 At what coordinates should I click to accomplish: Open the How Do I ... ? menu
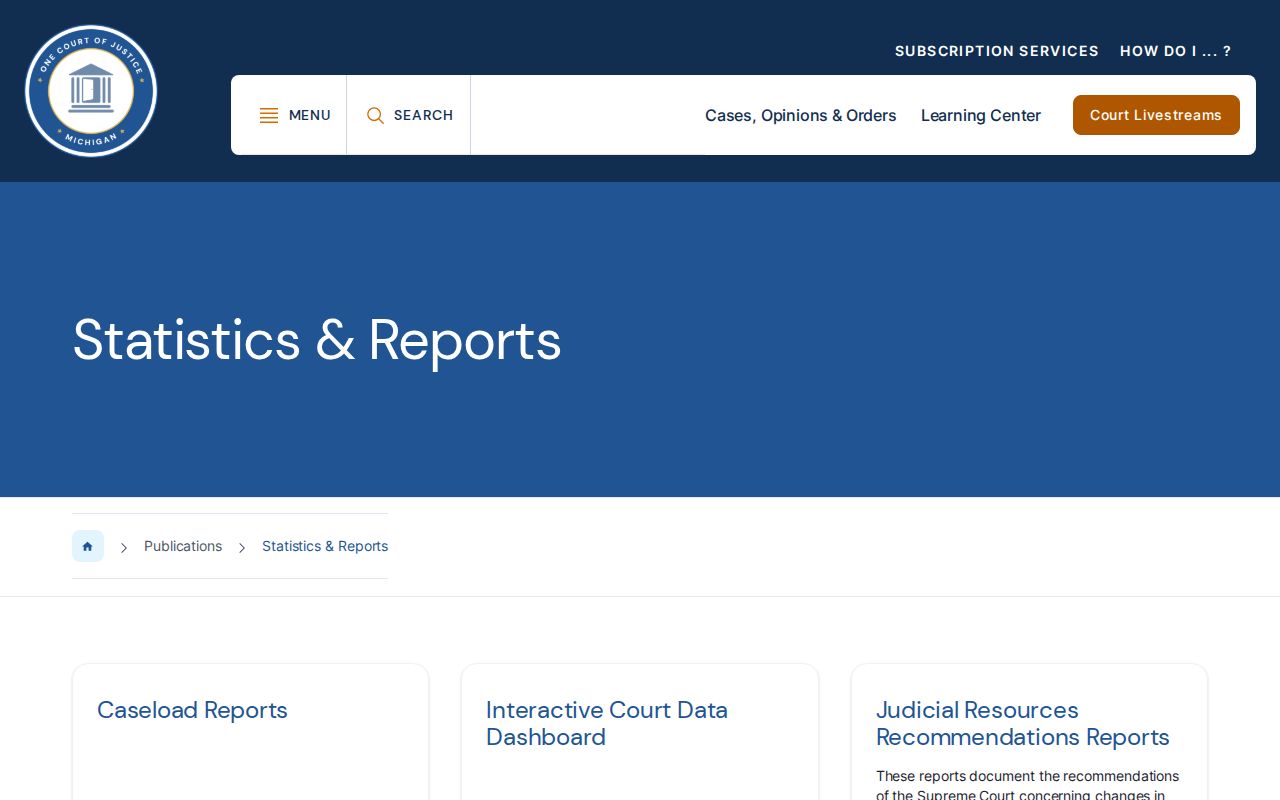(1175, 51)
